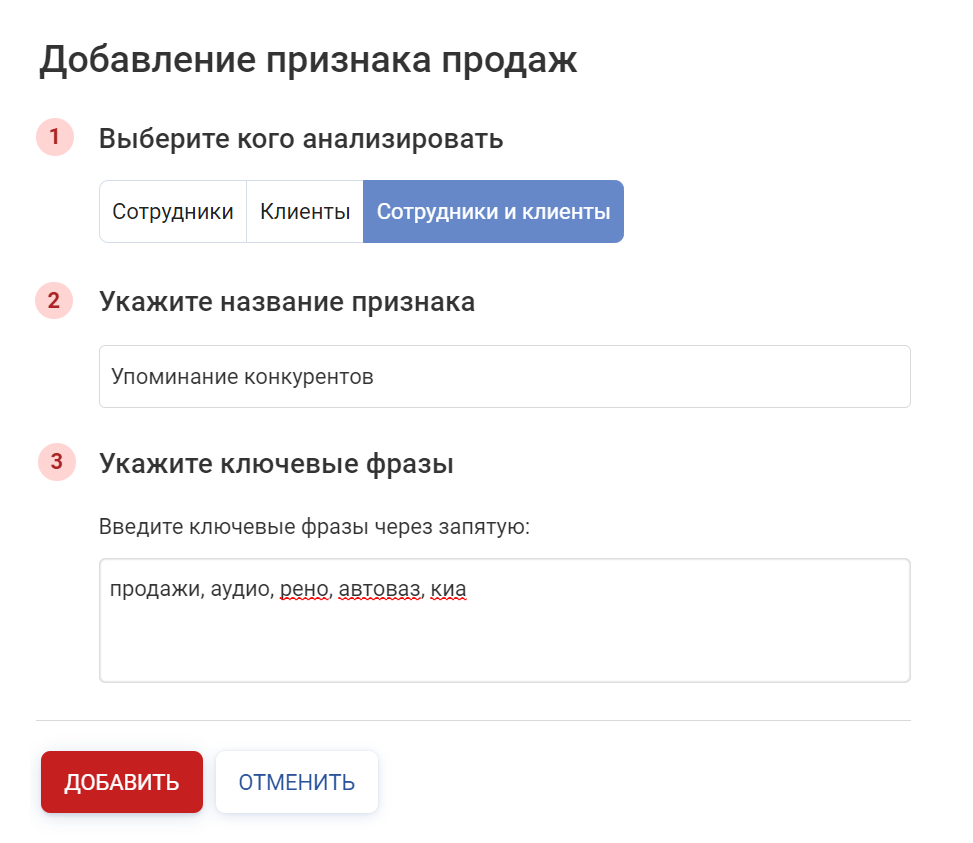Click the red step 1 number badge
Screen dimensions: 973x843
pos(55,137)
